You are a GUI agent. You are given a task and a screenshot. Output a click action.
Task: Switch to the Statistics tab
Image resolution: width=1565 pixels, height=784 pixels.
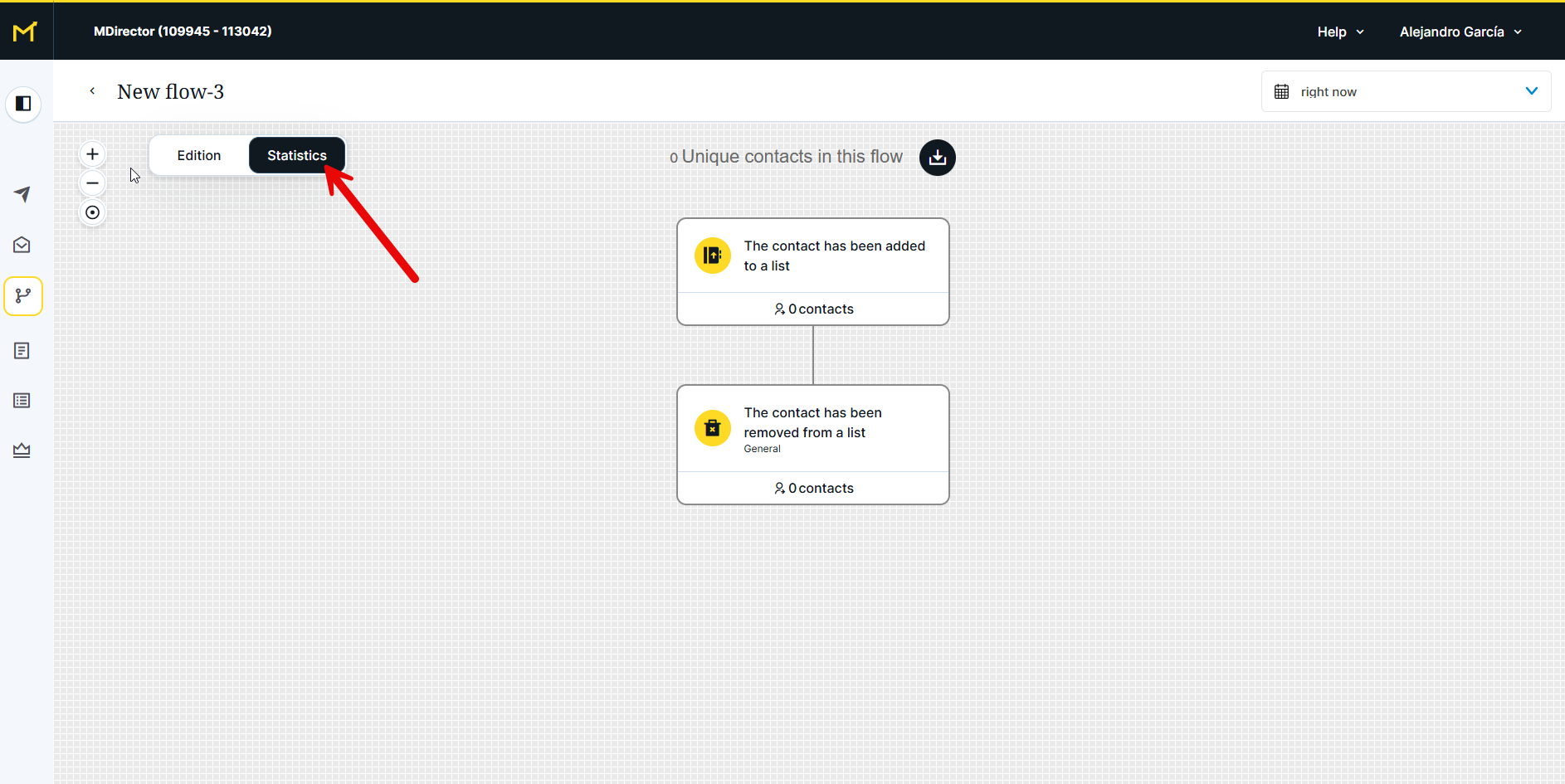tap(296, 156)
